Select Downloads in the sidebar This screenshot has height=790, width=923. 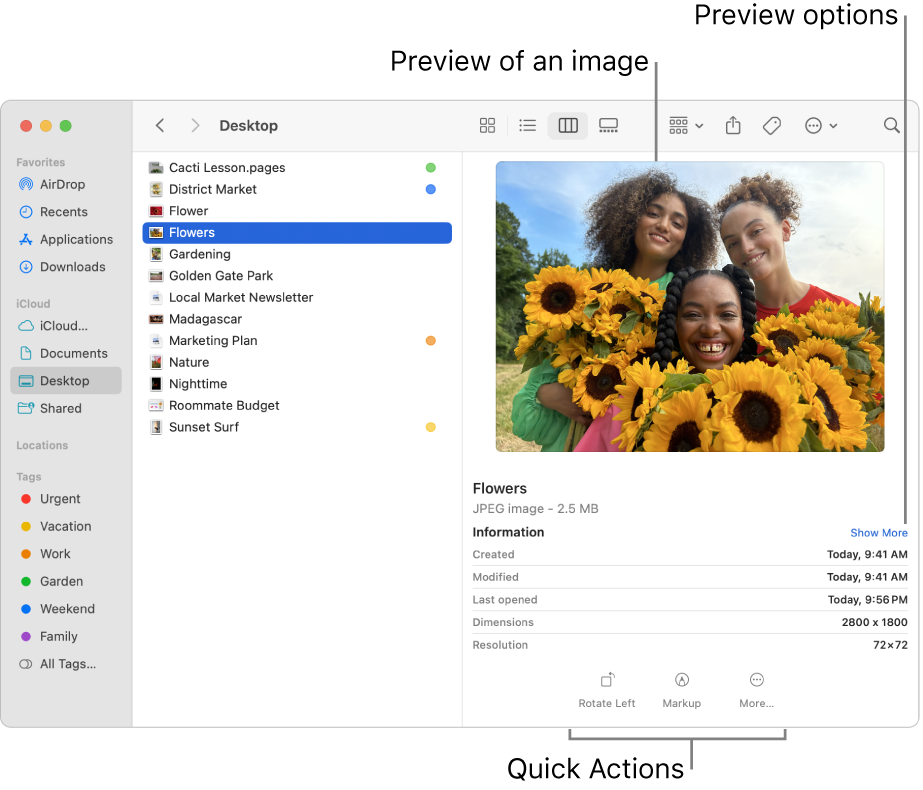coord(72,267)
